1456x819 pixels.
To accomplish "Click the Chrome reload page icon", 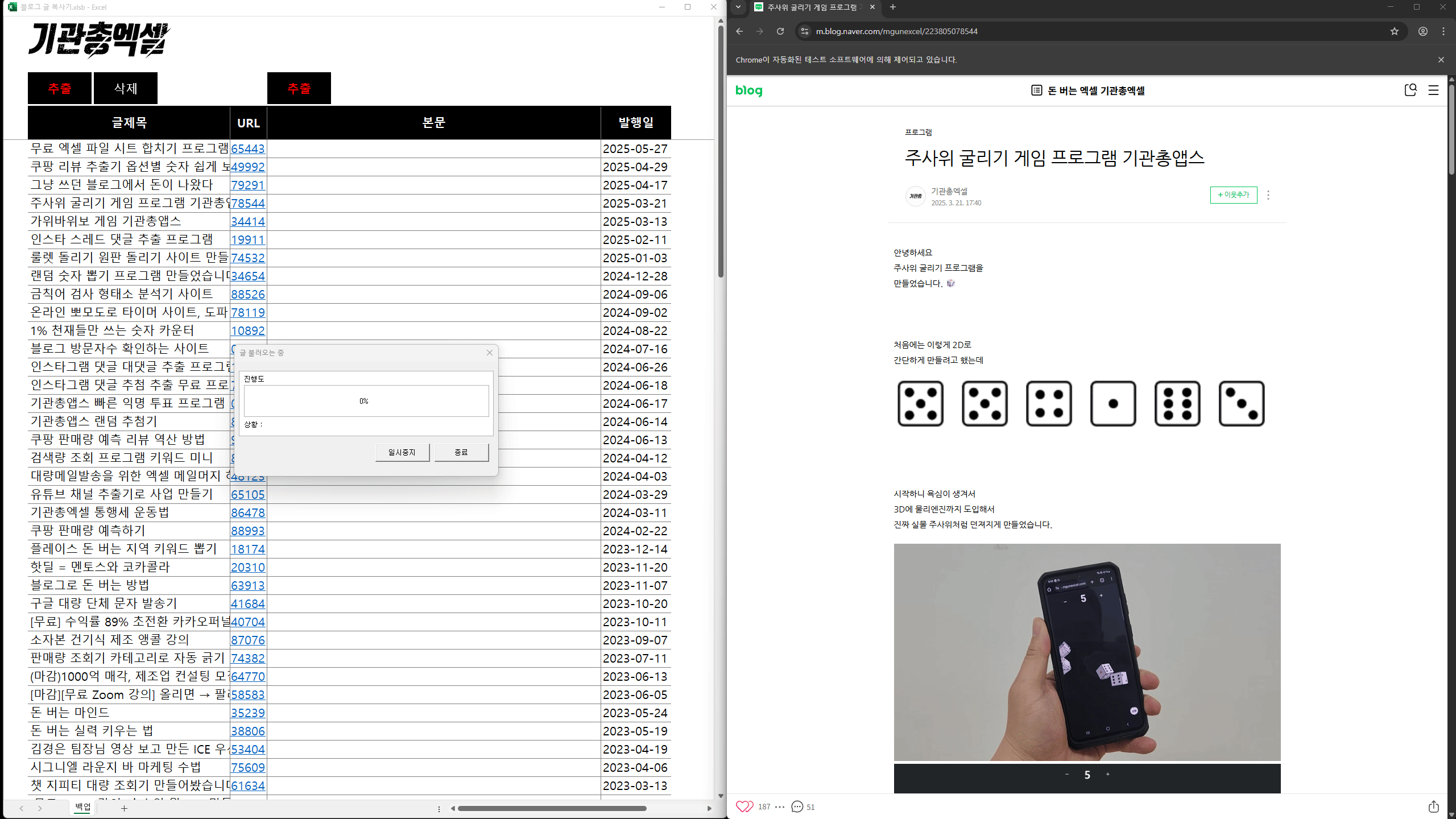I will [780, 31].
